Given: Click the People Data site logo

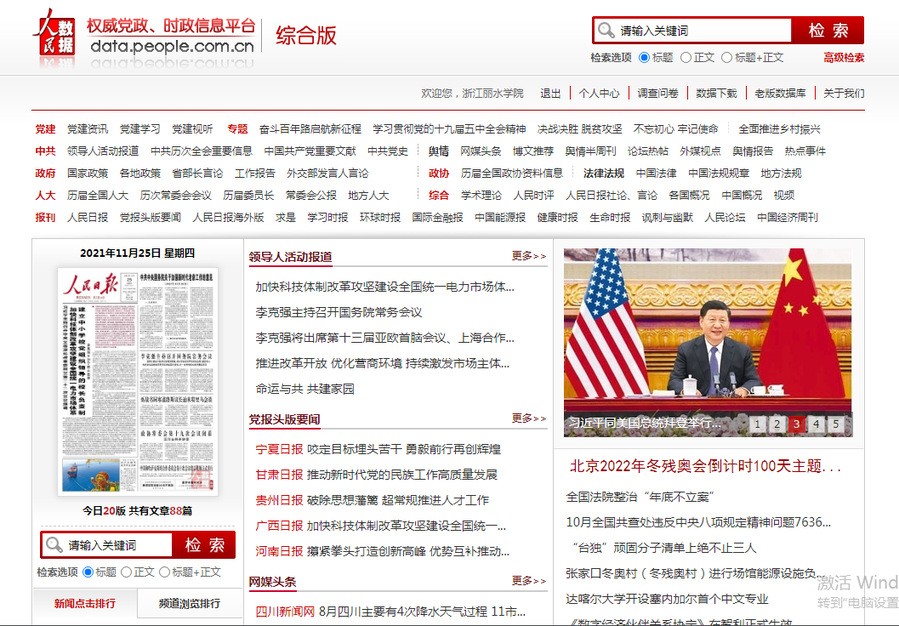Looking at the screenshot, I should (x=56, y=36).
